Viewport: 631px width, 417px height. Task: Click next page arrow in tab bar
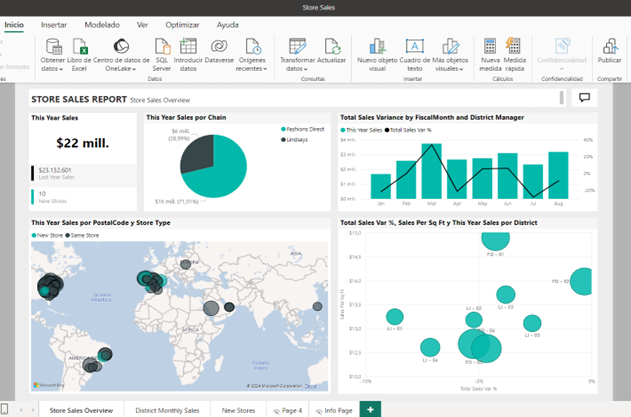pos(33,410)
